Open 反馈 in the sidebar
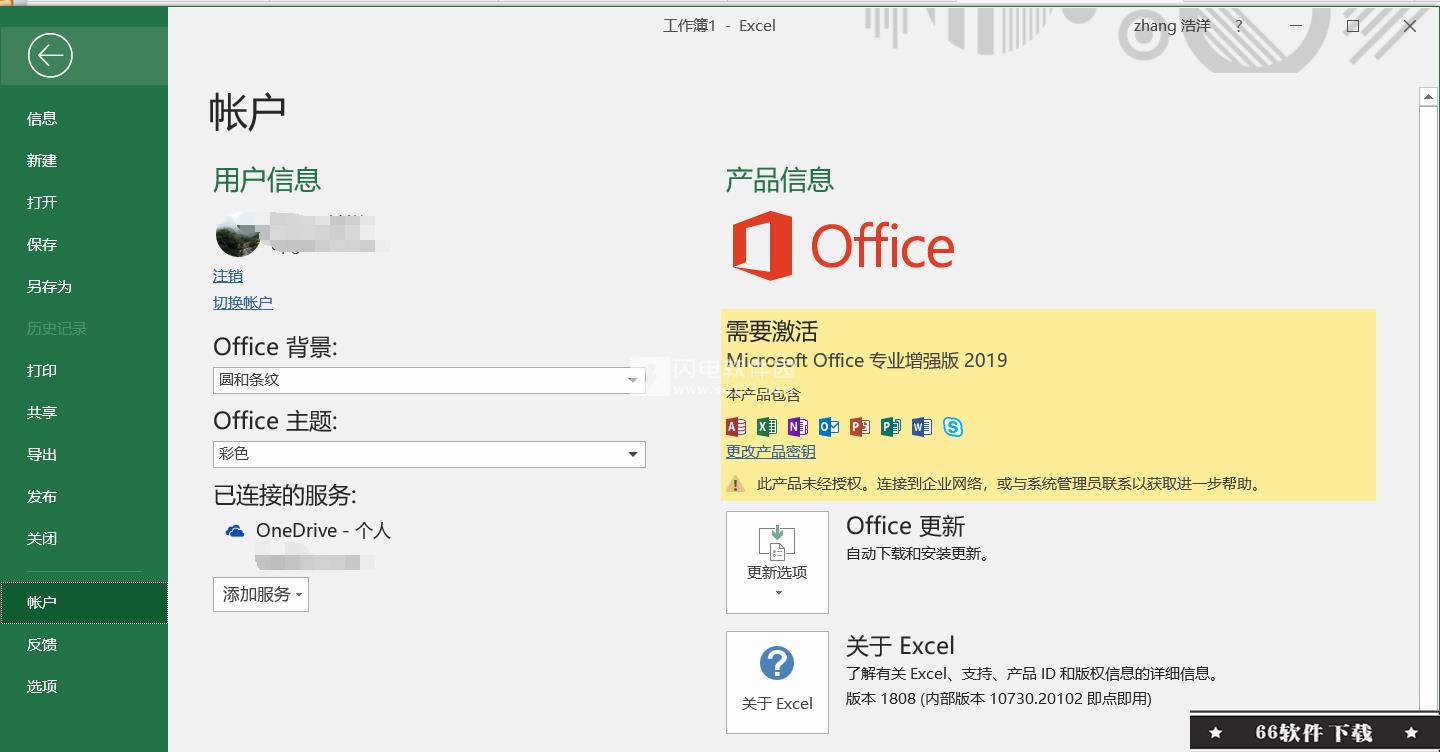 pyautogui.click(x=84, y=644)
